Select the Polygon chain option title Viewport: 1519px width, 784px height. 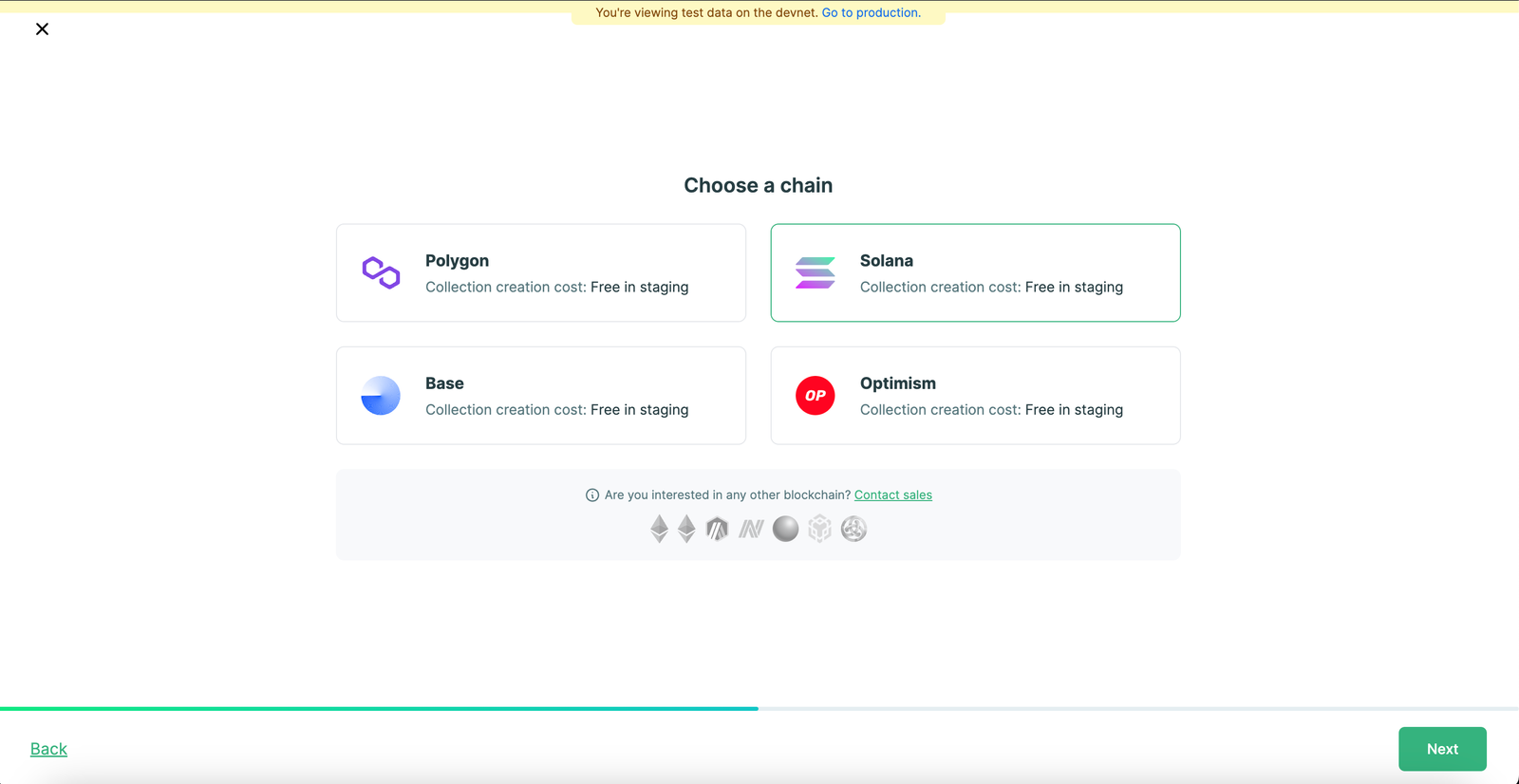457,261
